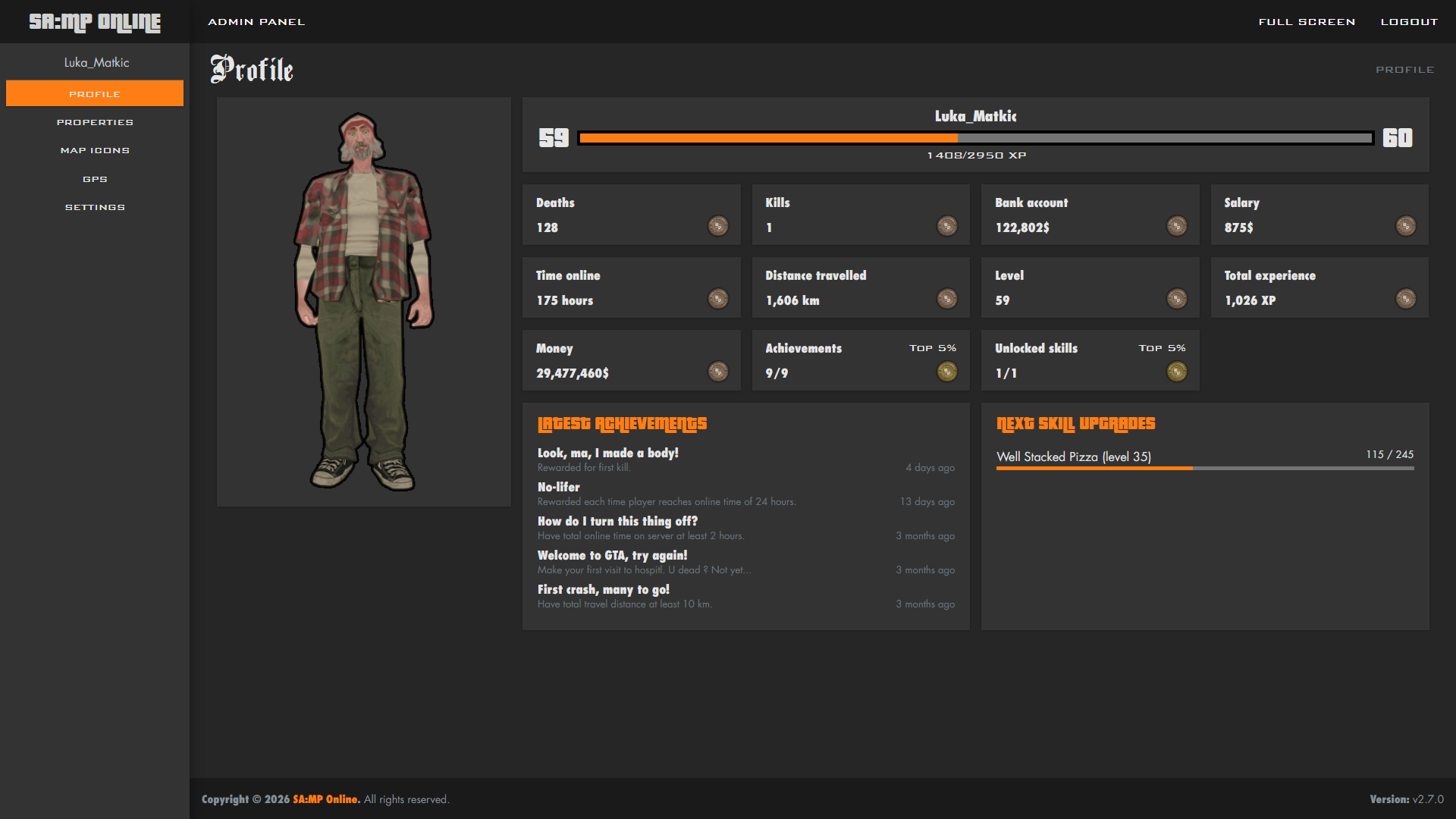Click the Kills card medal icon
This screenshot has height=819, width=1456.
pyautogui.click(x=946, y=226)
